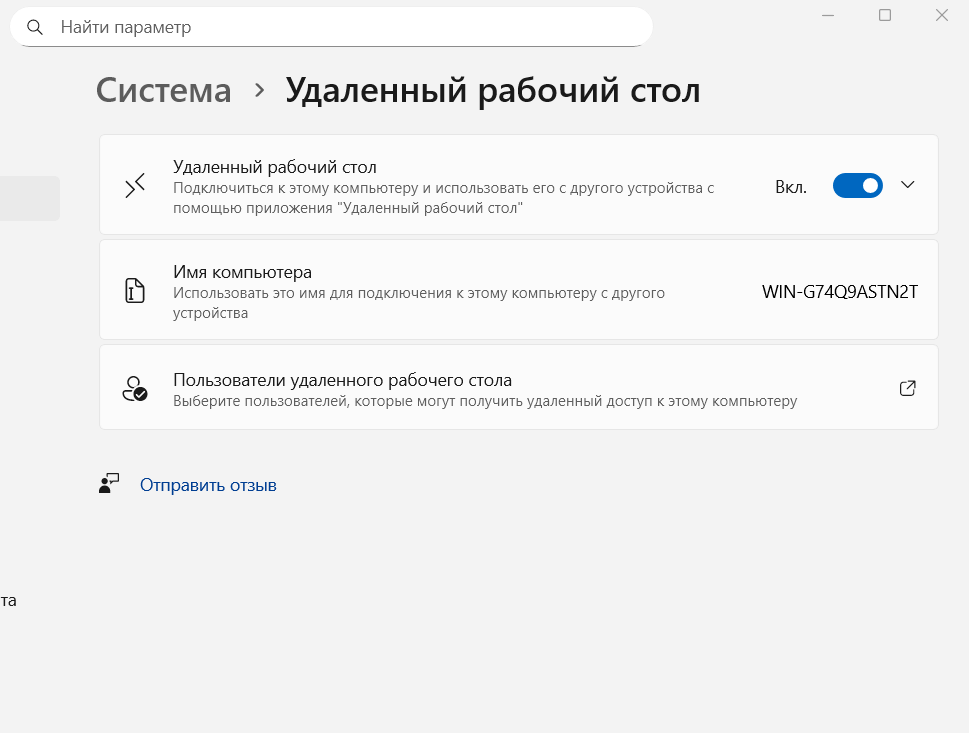Click the external link icon for users

click(x=908, y=388)
